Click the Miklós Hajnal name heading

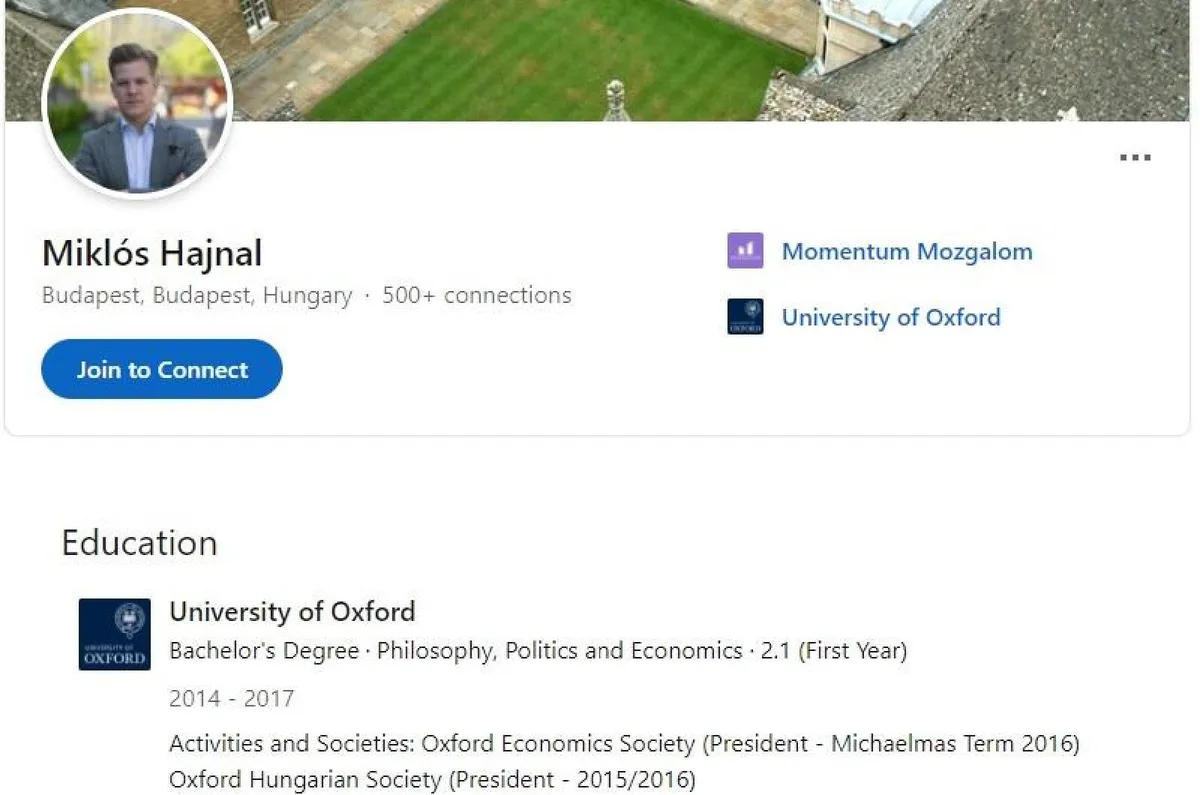click(x=152, y=253)
